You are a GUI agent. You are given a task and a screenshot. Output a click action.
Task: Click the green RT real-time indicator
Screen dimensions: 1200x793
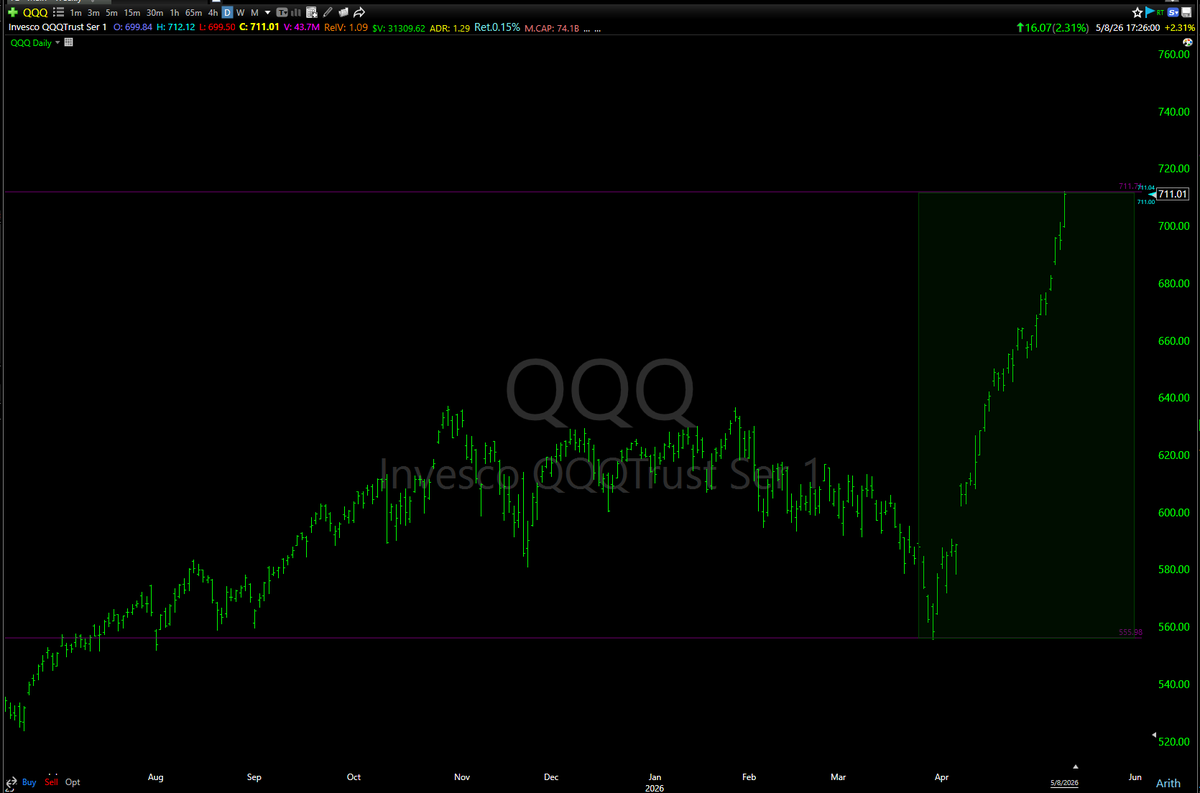pyautogui.click(x=1160, y=13)
